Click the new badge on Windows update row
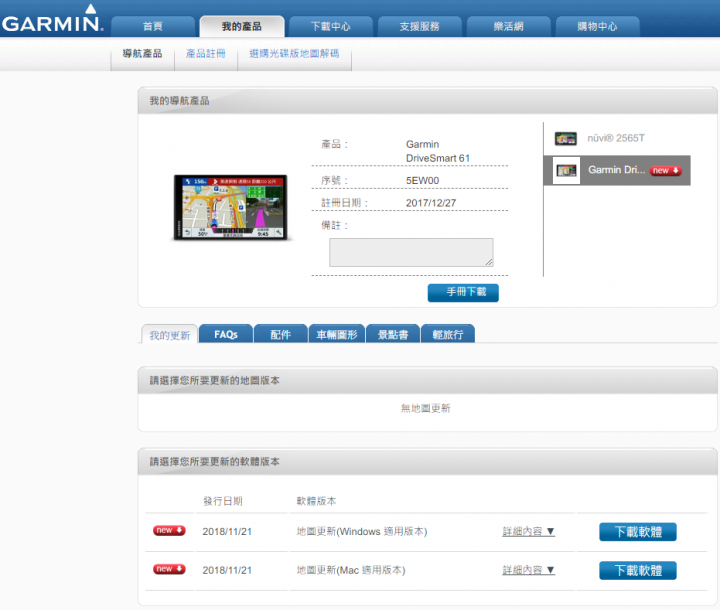Image resolution: width=720 pixels, height=610 pixels. (x=169, y=531)
